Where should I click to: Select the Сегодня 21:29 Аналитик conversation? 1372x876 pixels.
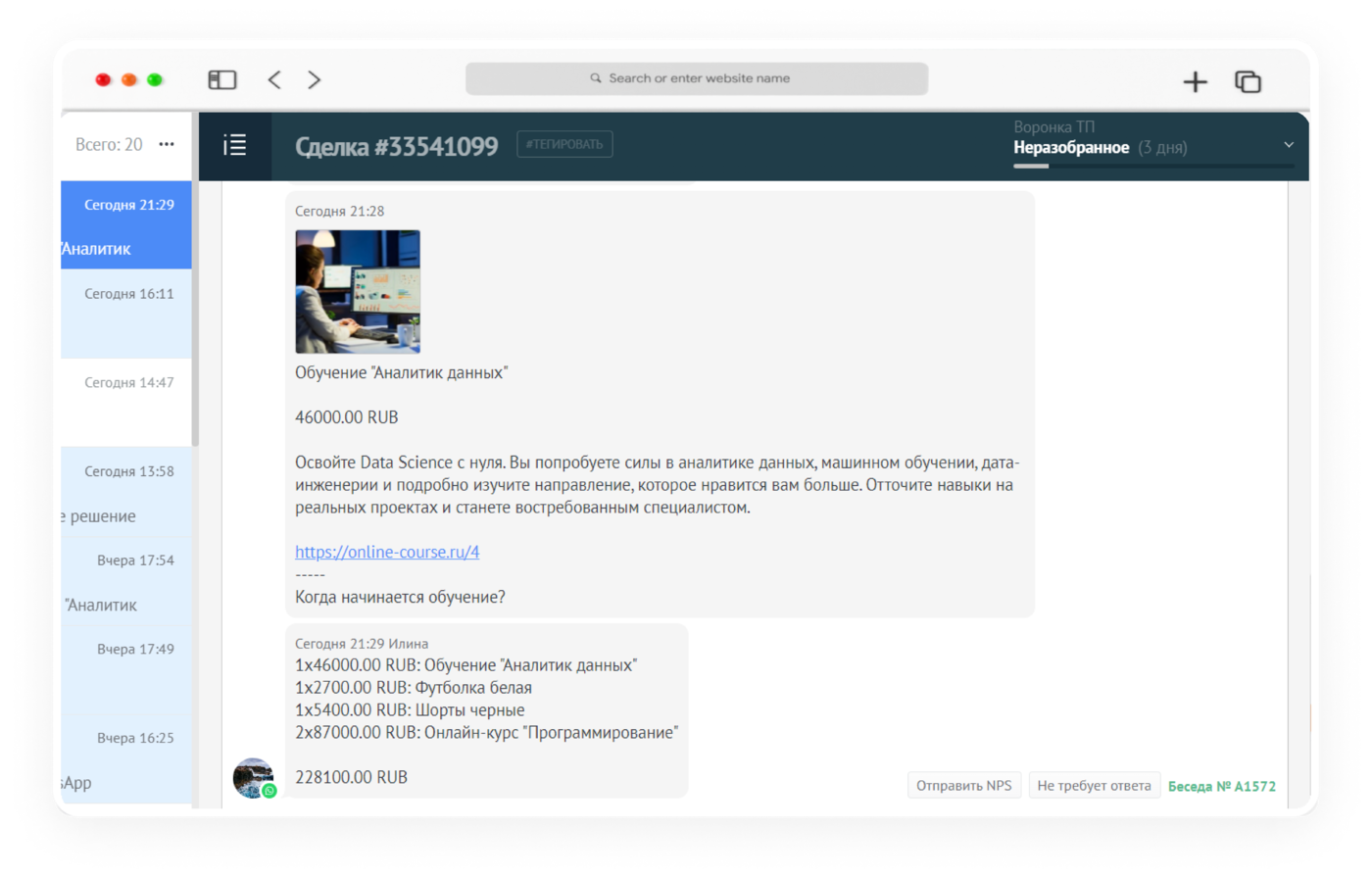click(126, 225)
